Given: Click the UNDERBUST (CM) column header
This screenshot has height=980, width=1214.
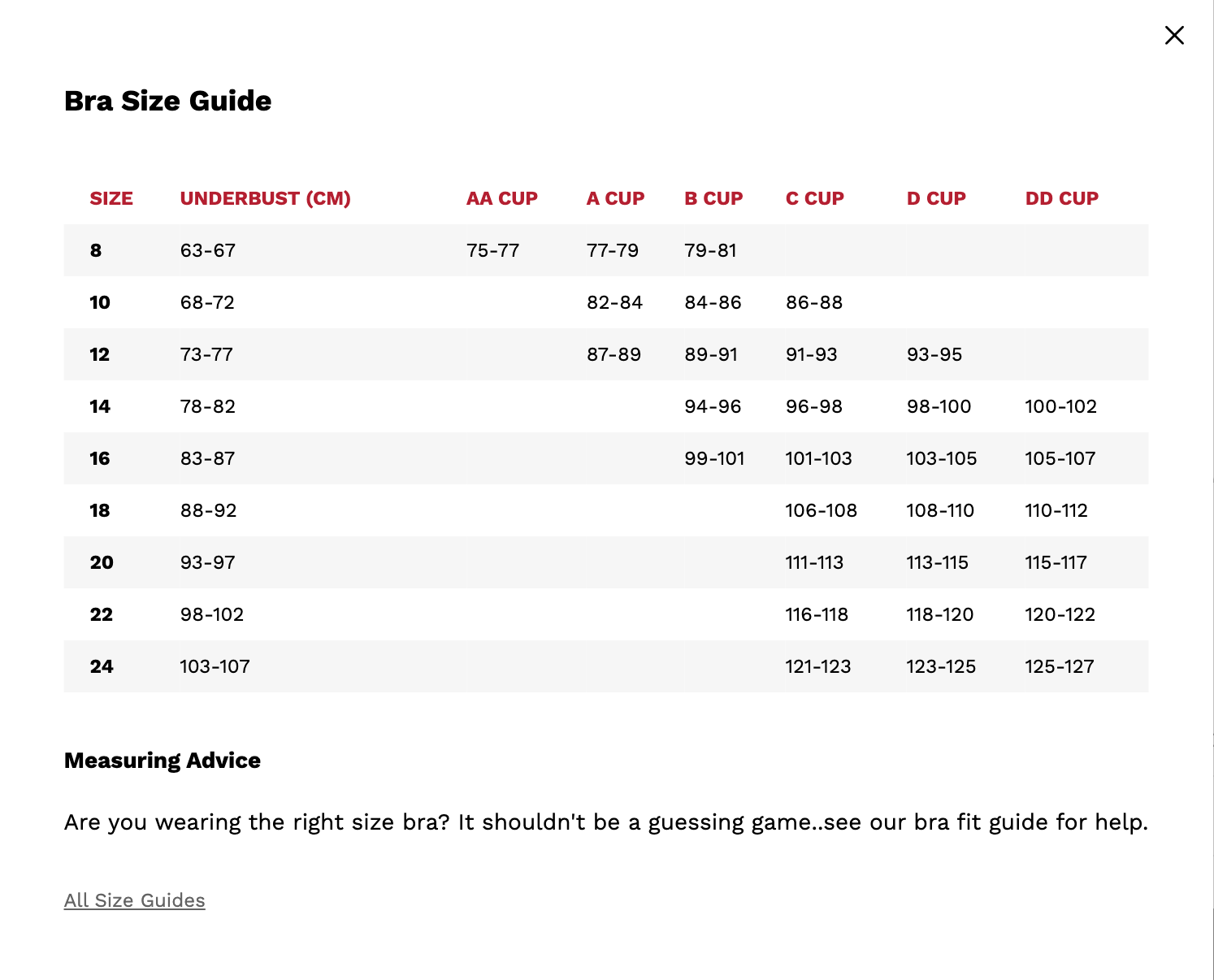Looking at the screenshot, I should (x=266, y=198).
